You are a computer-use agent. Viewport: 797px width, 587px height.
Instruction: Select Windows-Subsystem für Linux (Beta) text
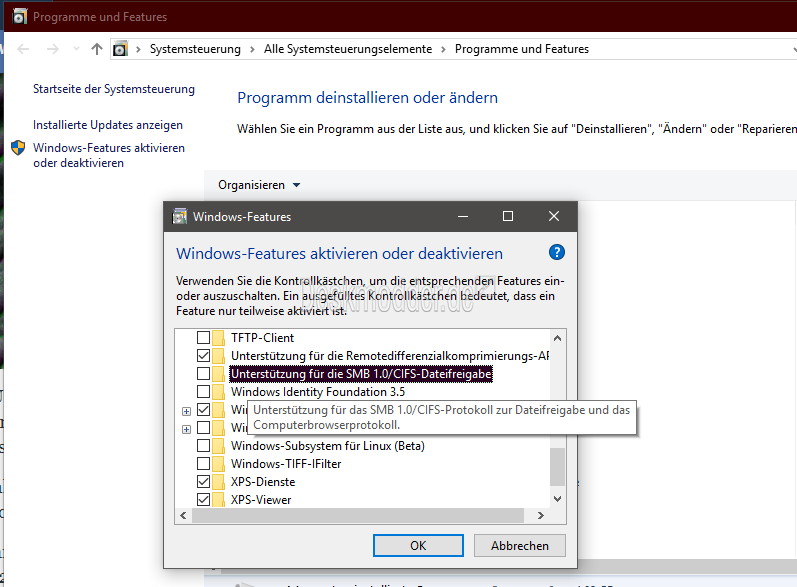pos(328,446)
